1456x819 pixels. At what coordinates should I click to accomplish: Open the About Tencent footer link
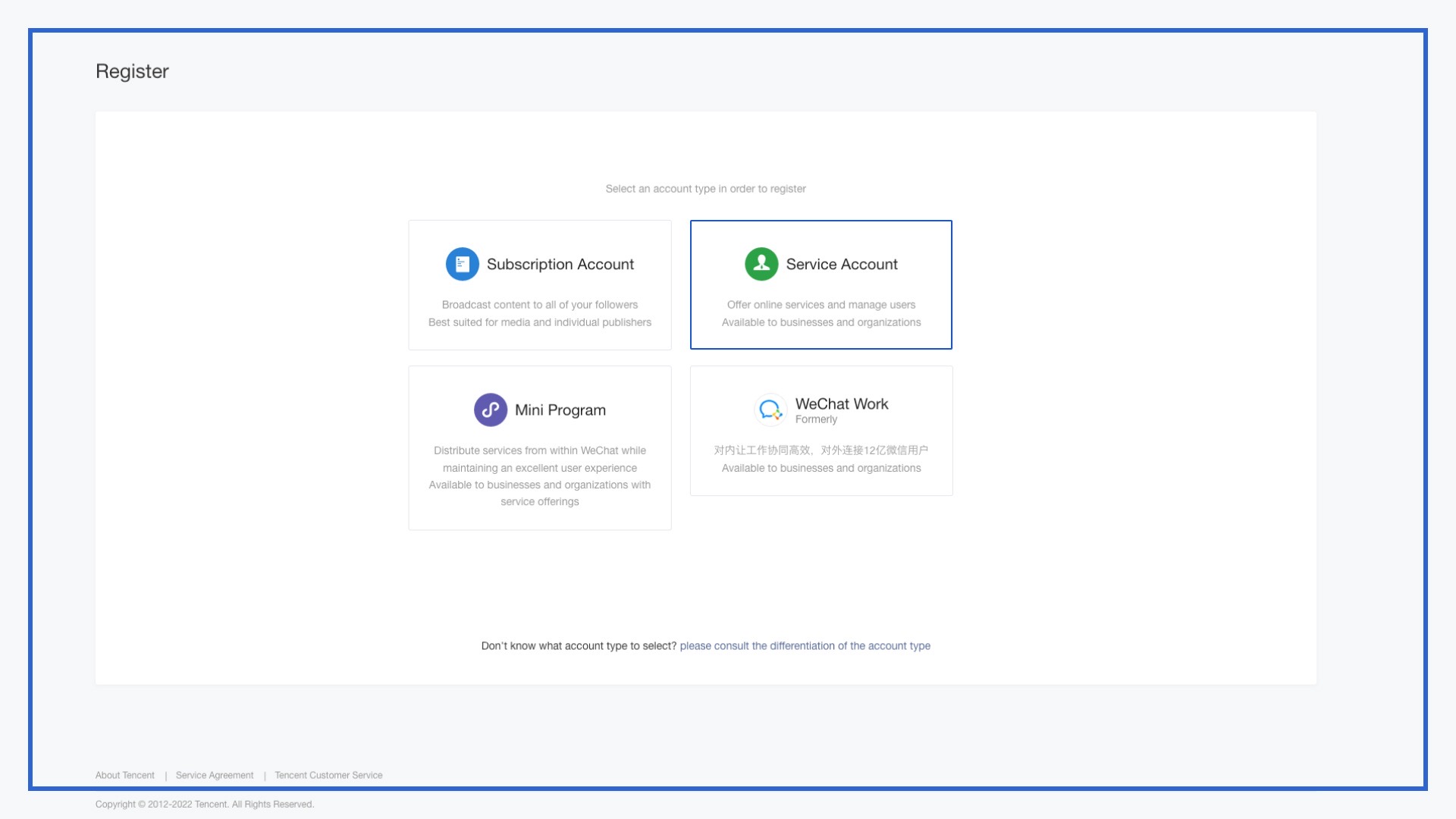pos(125,775)
